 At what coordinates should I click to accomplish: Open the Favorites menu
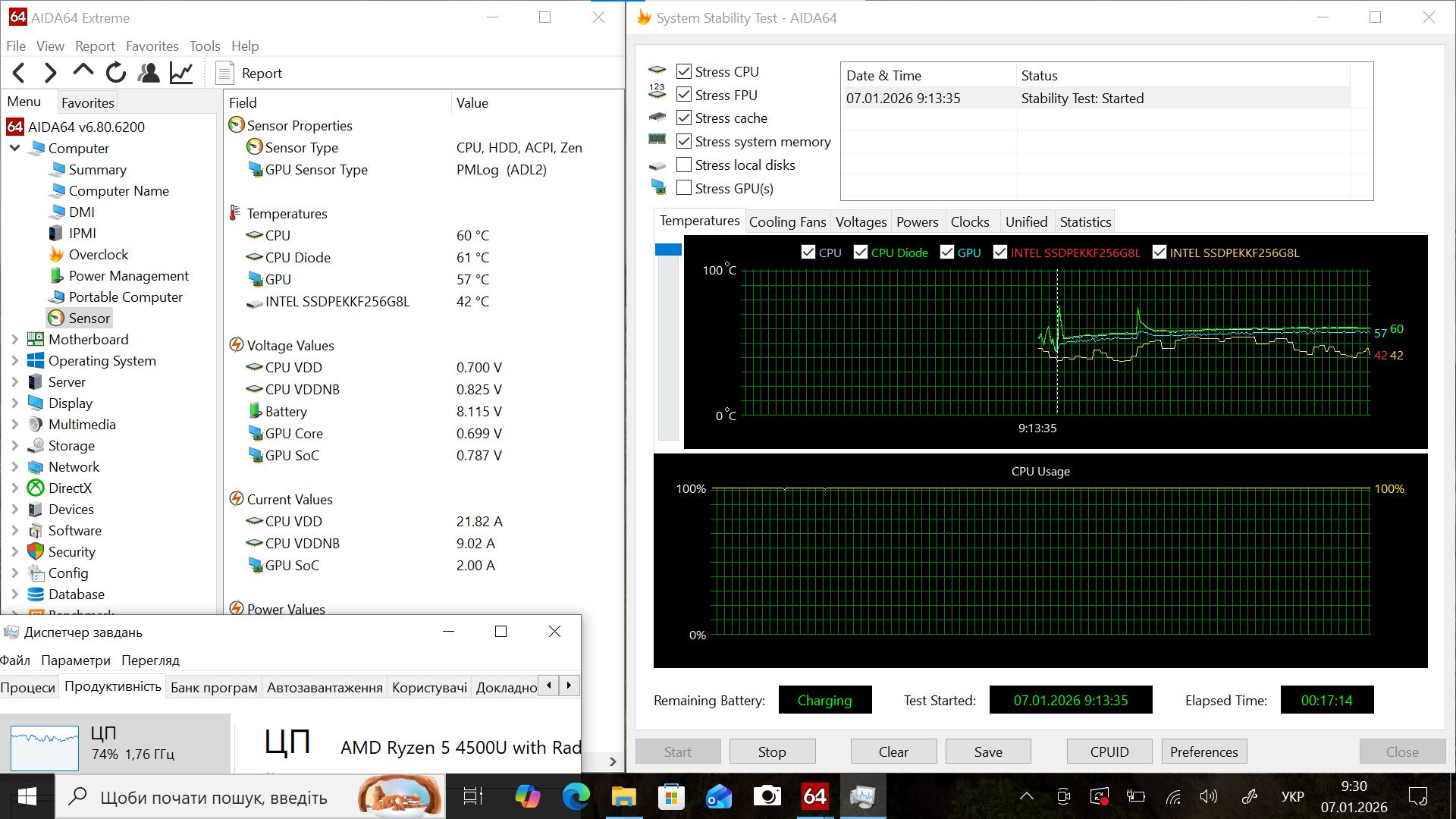(x=152, y=46)
